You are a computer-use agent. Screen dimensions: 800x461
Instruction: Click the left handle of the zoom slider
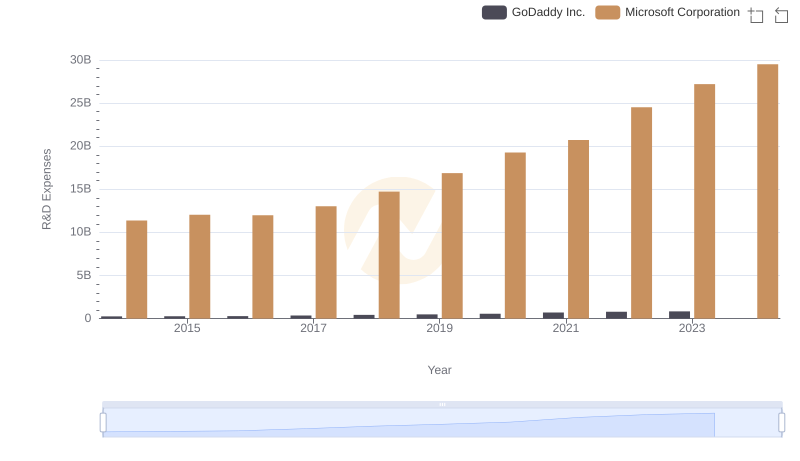[103, 423]
